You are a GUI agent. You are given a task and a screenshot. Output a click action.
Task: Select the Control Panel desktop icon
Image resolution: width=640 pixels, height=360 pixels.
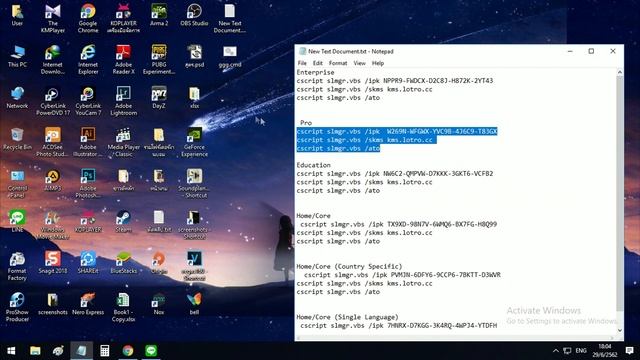click(x=17, y=184)
